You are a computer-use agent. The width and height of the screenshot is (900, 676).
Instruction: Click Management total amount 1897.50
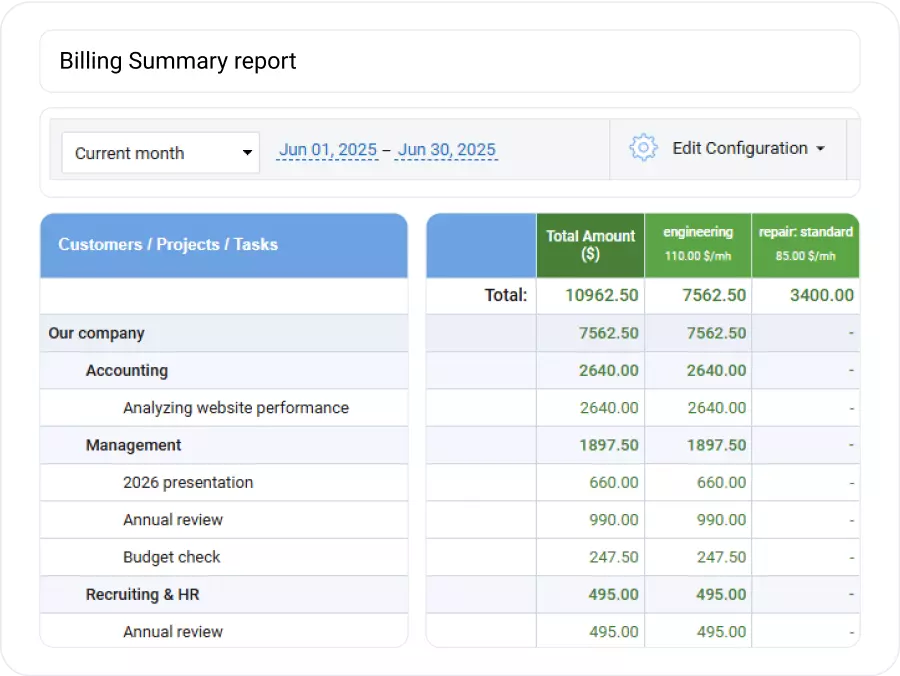tap(608, 445)
